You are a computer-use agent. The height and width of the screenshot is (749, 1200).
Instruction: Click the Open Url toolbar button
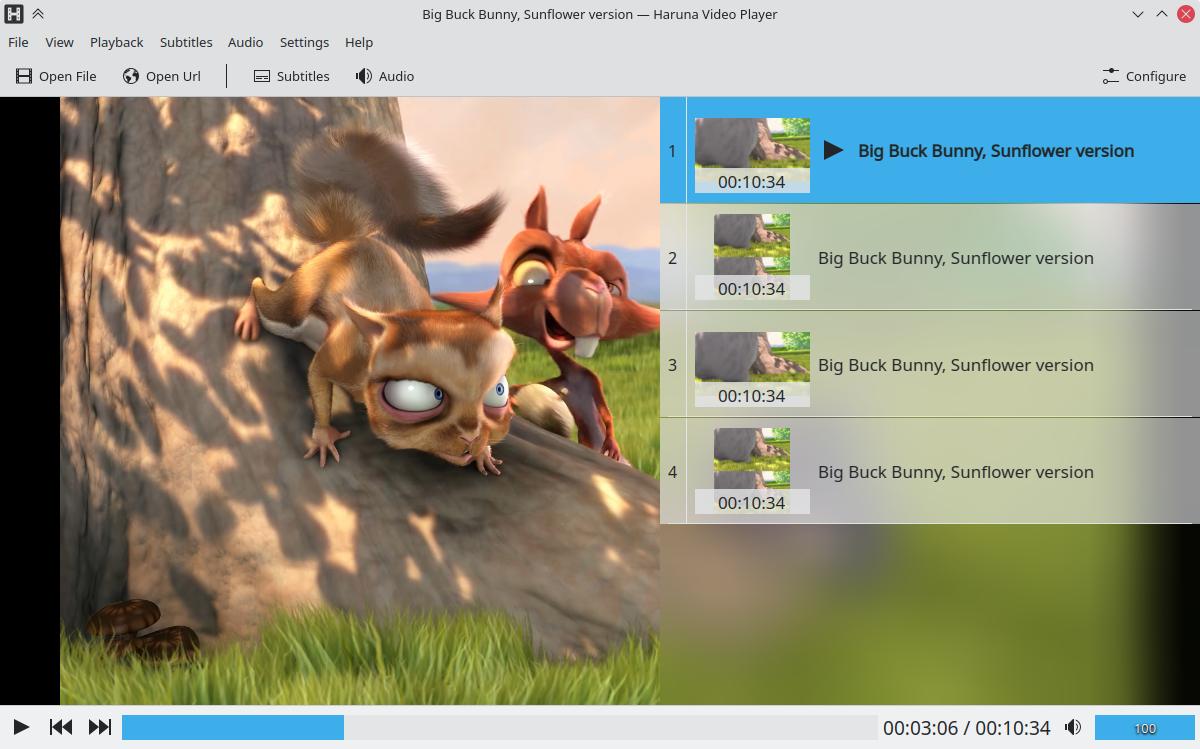[x=161, y=76]
